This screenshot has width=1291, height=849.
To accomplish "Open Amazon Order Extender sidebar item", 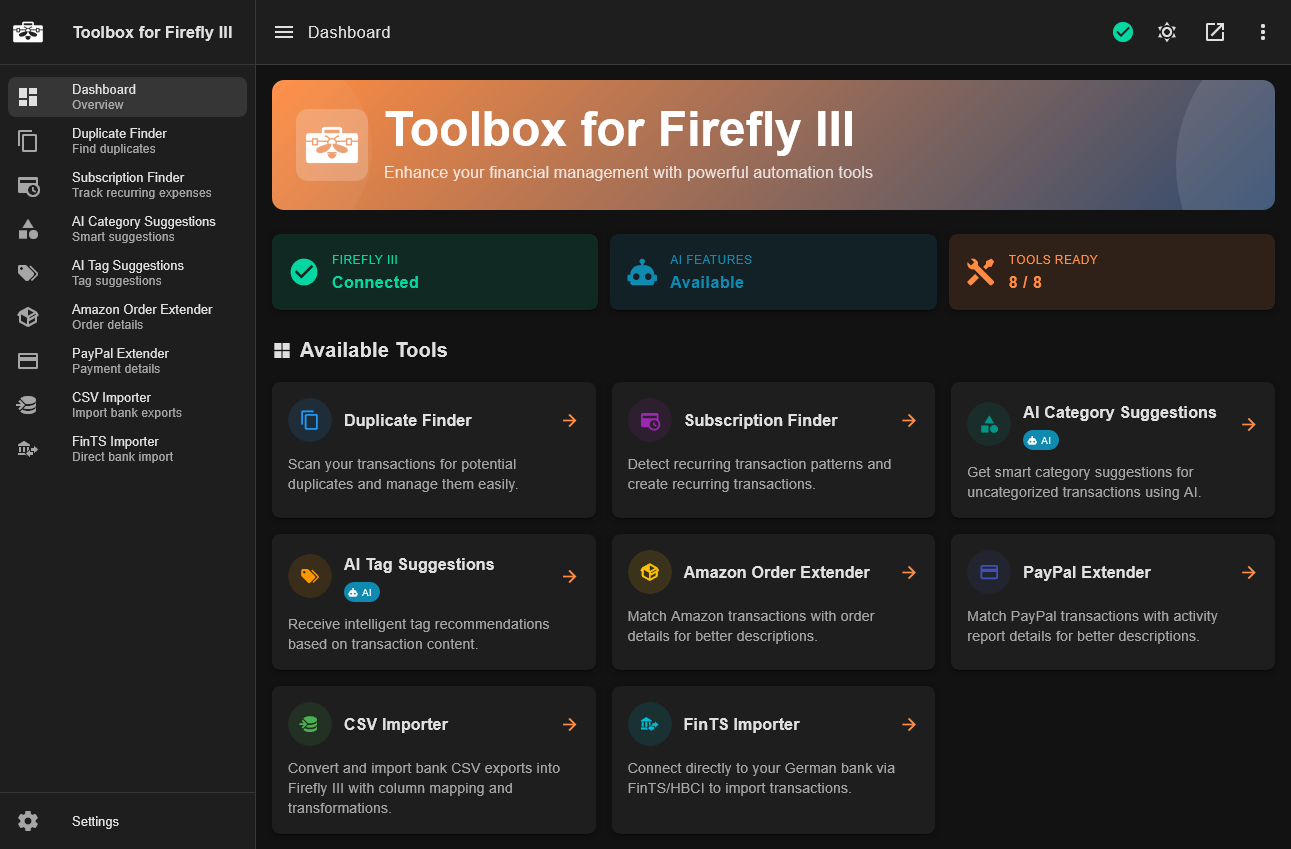I will [127, 317].
